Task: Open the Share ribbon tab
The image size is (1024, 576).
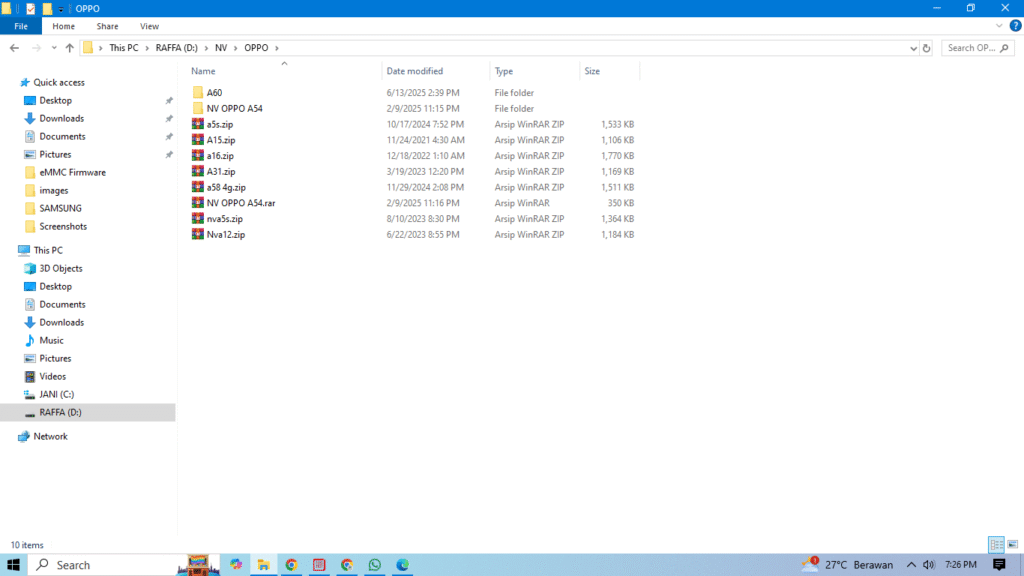Action: pos(107,26)
